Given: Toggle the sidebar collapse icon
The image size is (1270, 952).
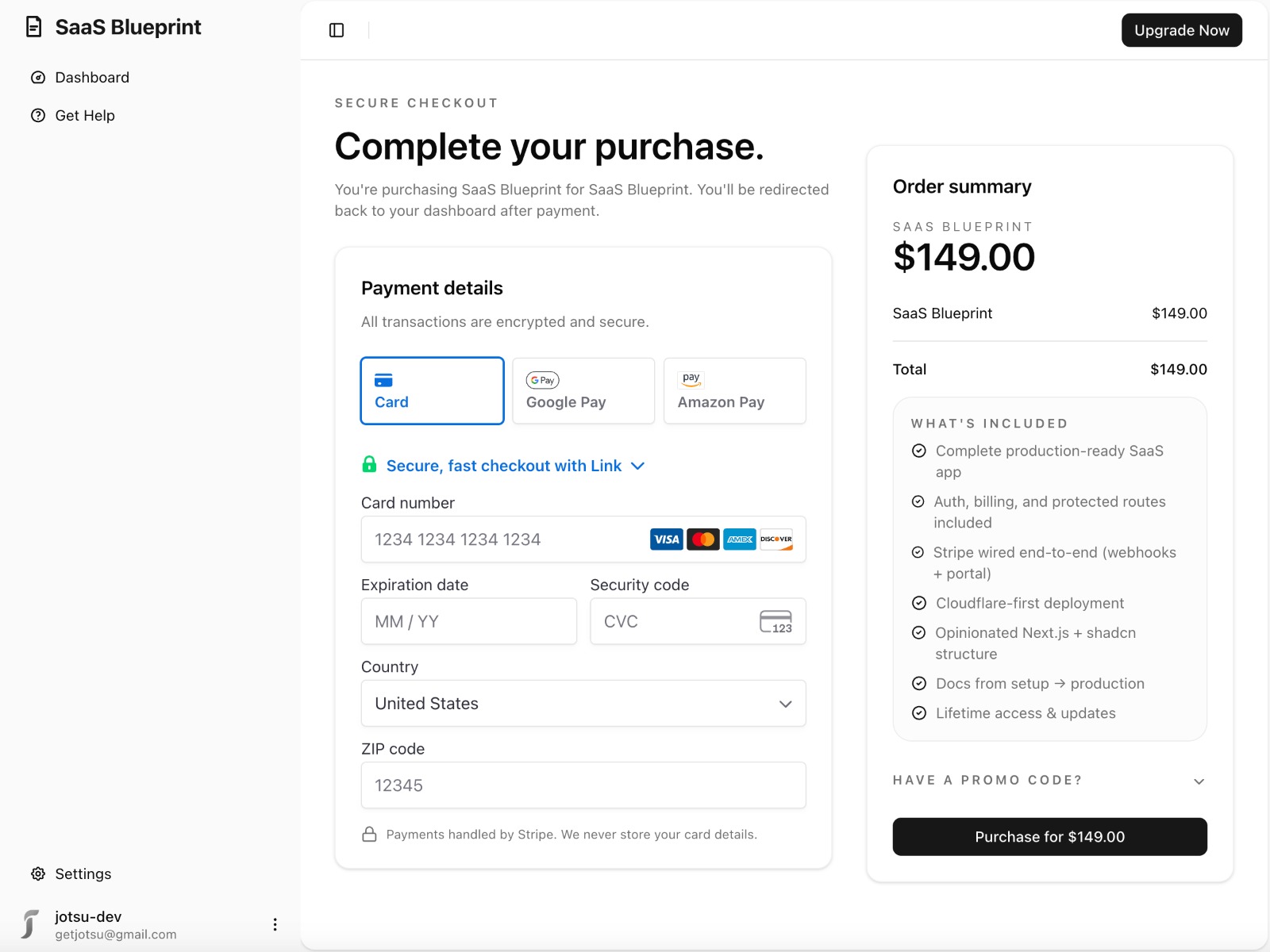Looking at the screenshot, I should 337,30.
